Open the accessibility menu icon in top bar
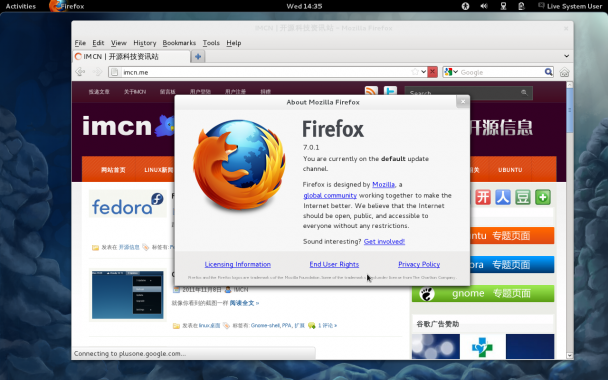This screenshot has width=608, height=380. point(465,6)
